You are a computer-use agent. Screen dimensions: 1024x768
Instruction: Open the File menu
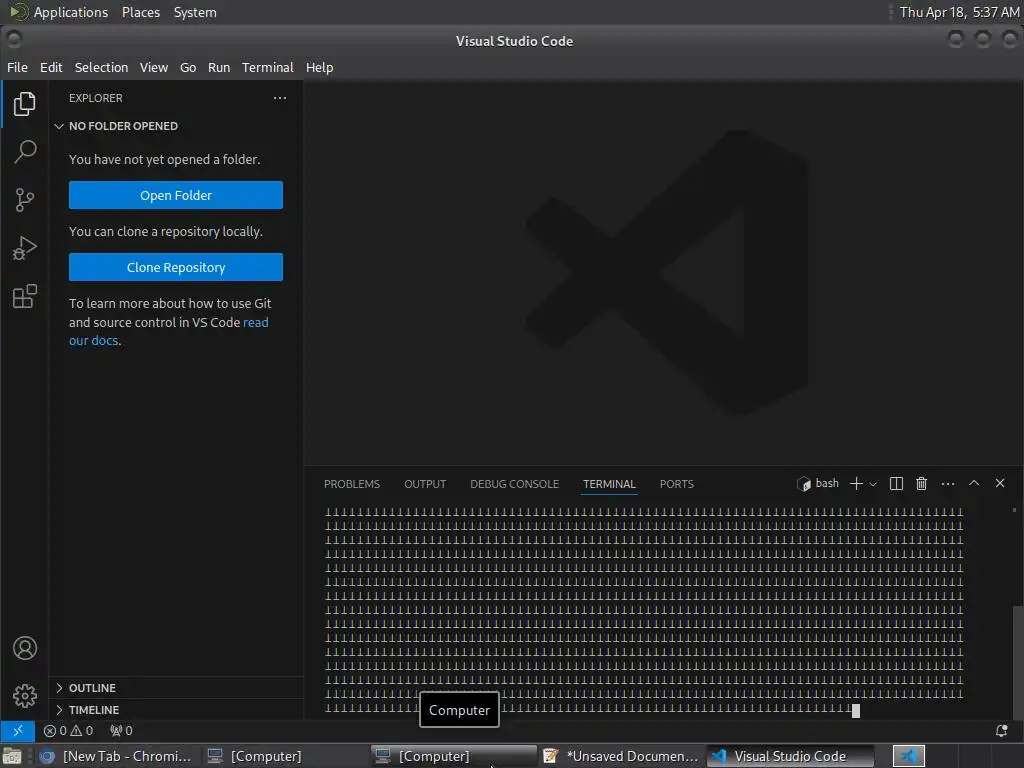[x=18, y=67]
